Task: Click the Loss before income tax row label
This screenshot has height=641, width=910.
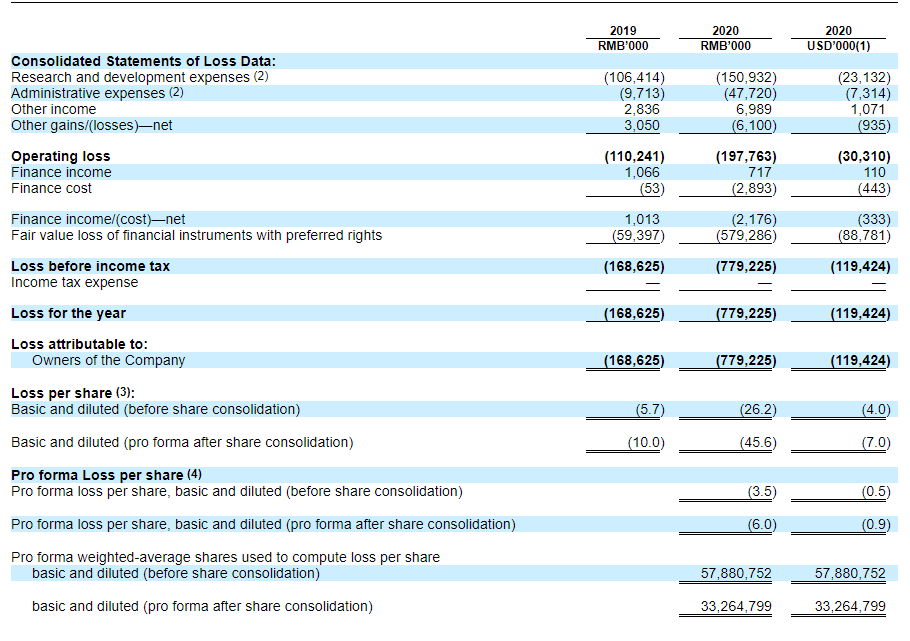Action: click(x=90, y=266)
